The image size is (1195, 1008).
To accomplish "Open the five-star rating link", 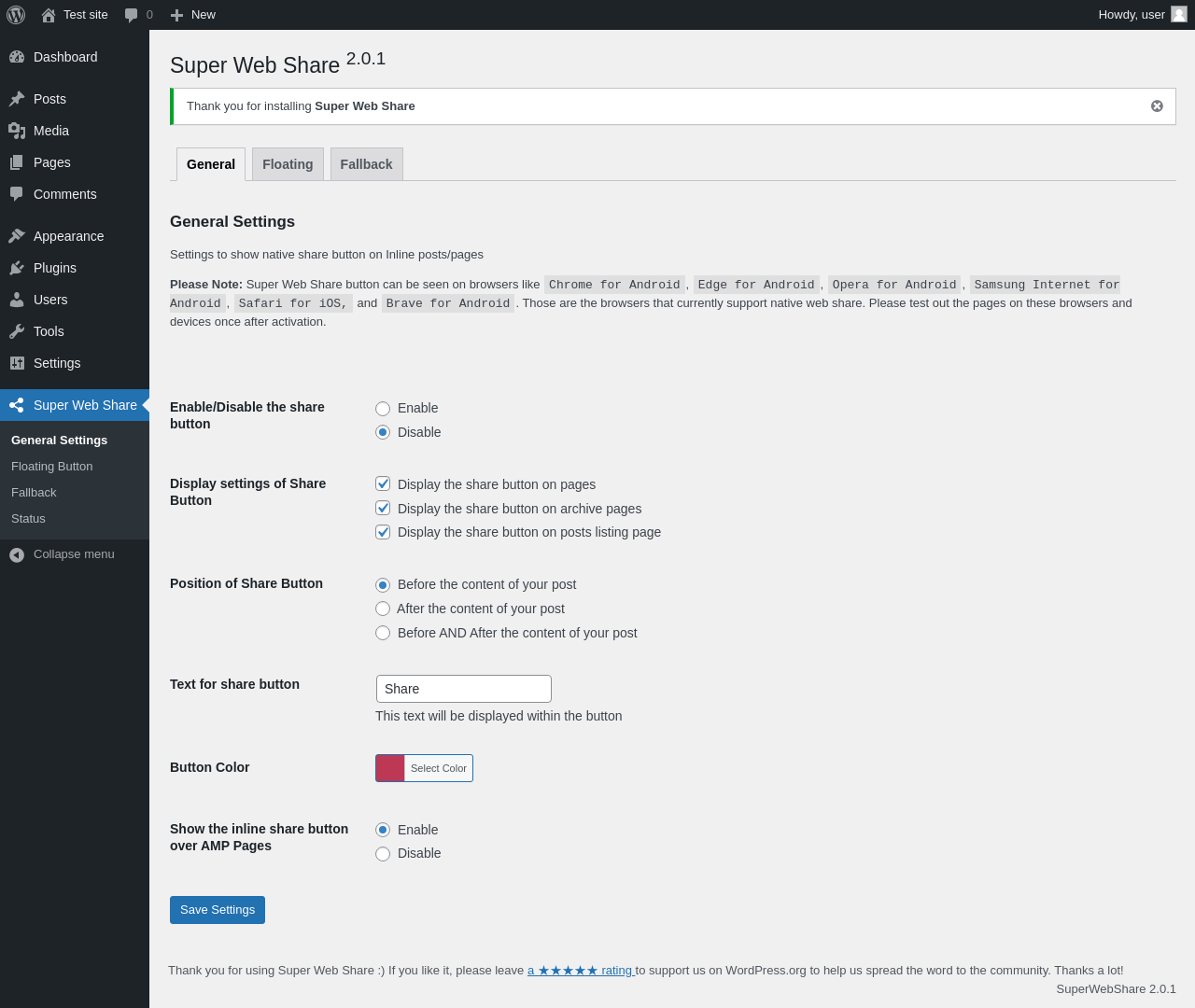I will pos(581,971).
